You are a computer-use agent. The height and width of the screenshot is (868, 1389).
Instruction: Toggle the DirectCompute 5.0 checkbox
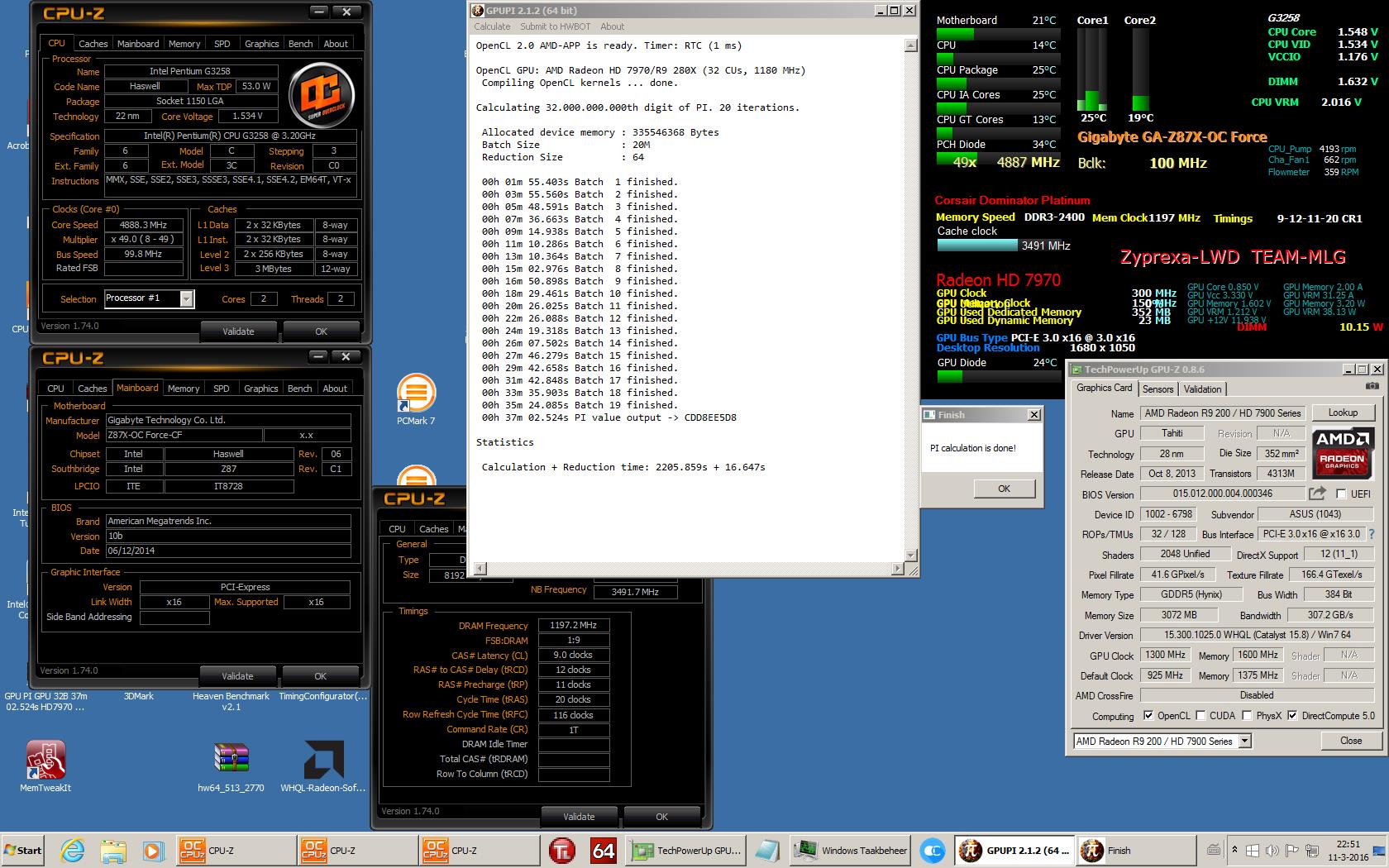point(1292,716)
